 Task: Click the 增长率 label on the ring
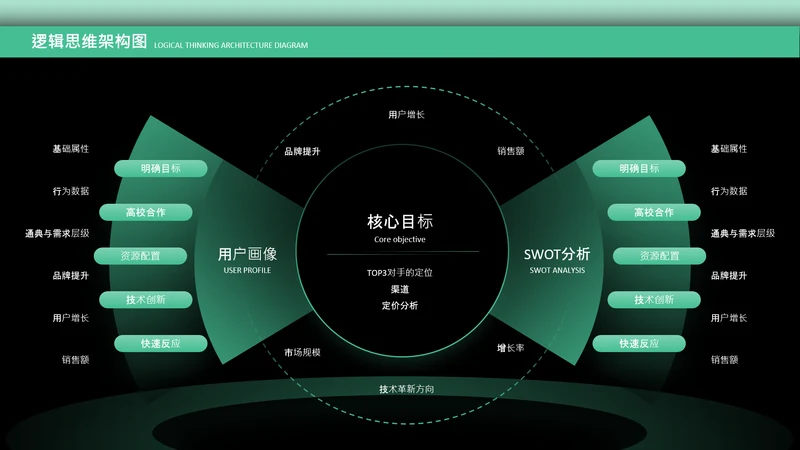point(511,348)
